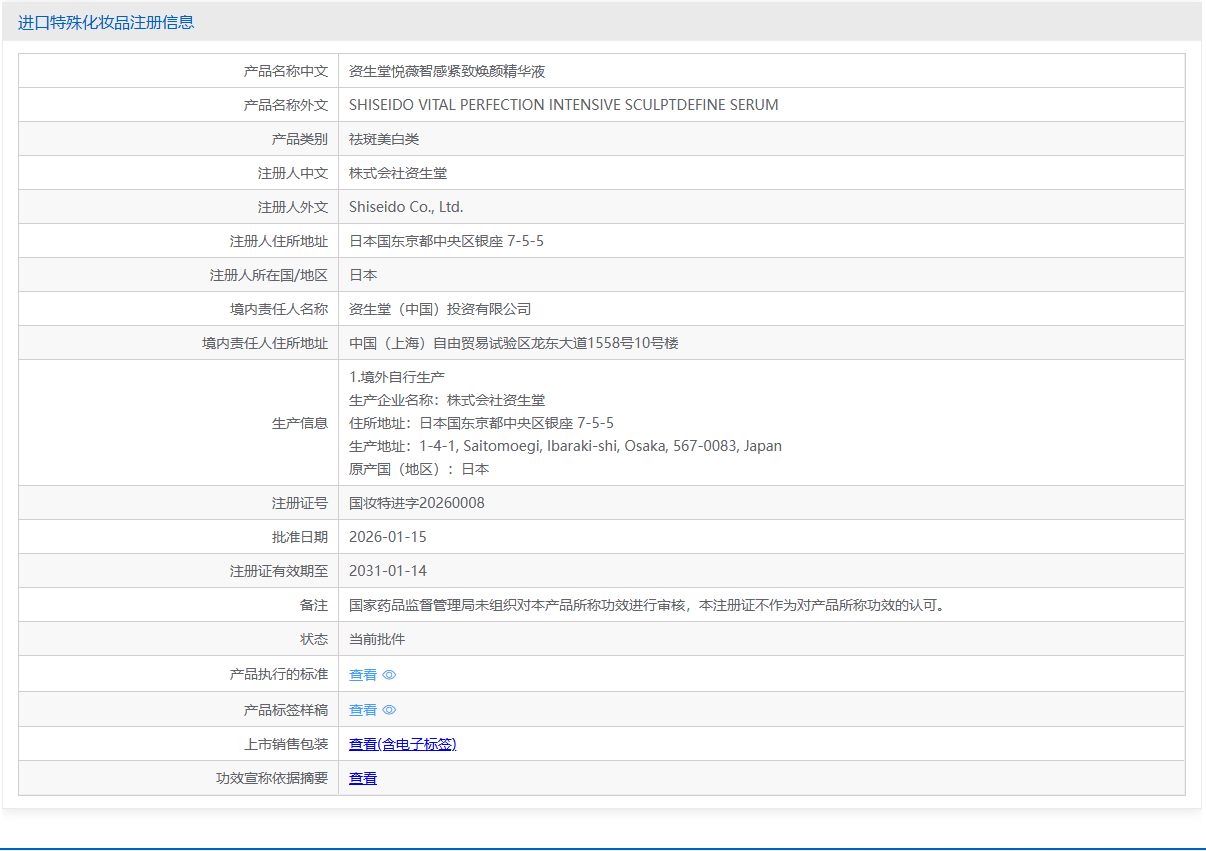Click the line 原产国（地区）：日本
Screen dimensions: 1206x851
coord(419,469)
